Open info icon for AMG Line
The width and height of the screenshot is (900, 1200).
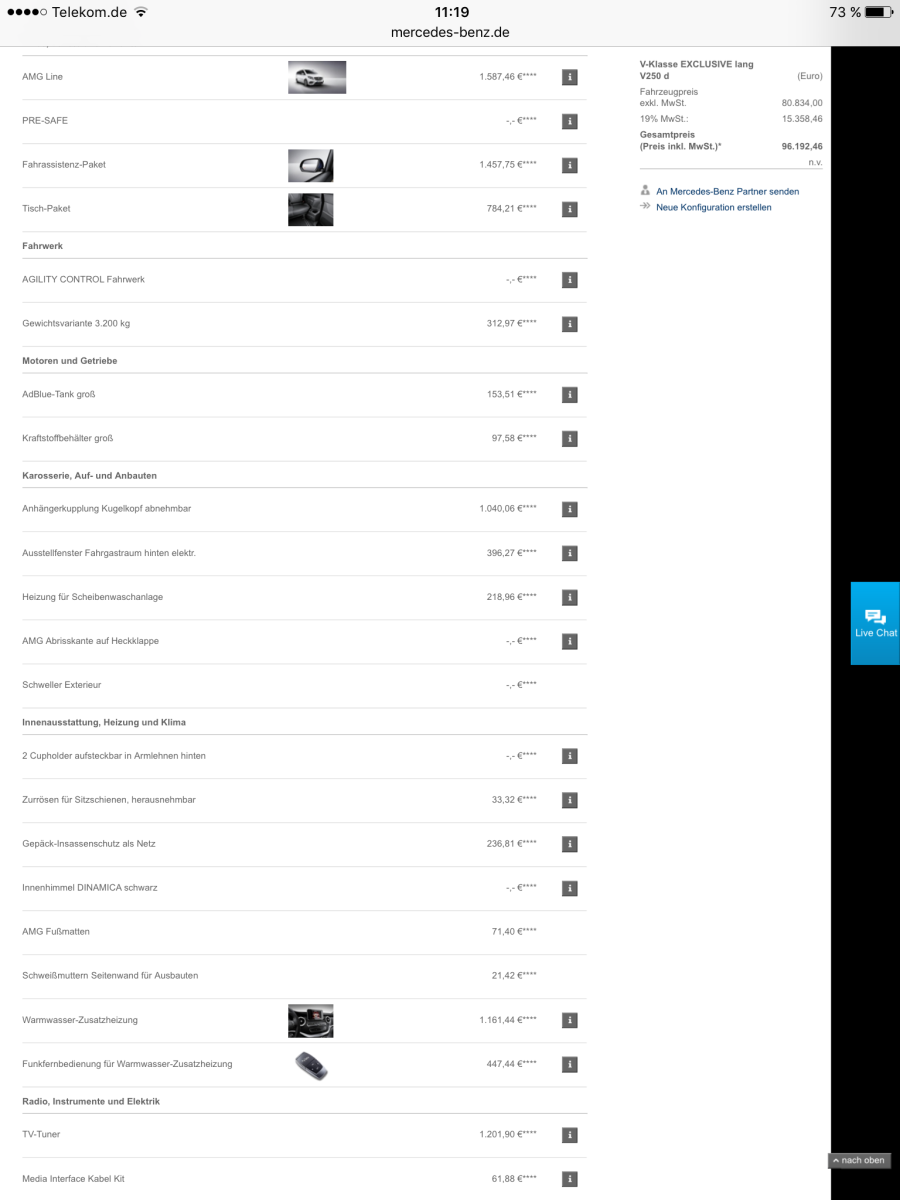coord(569,77)
